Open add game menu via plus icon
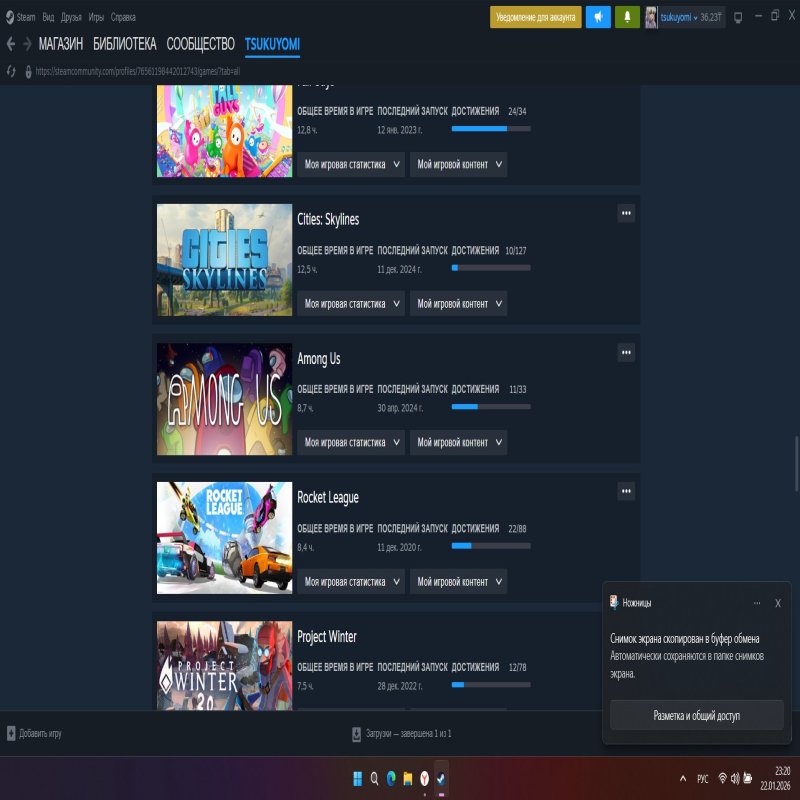Viewport: 800px width, 800px height. [11, 733]
